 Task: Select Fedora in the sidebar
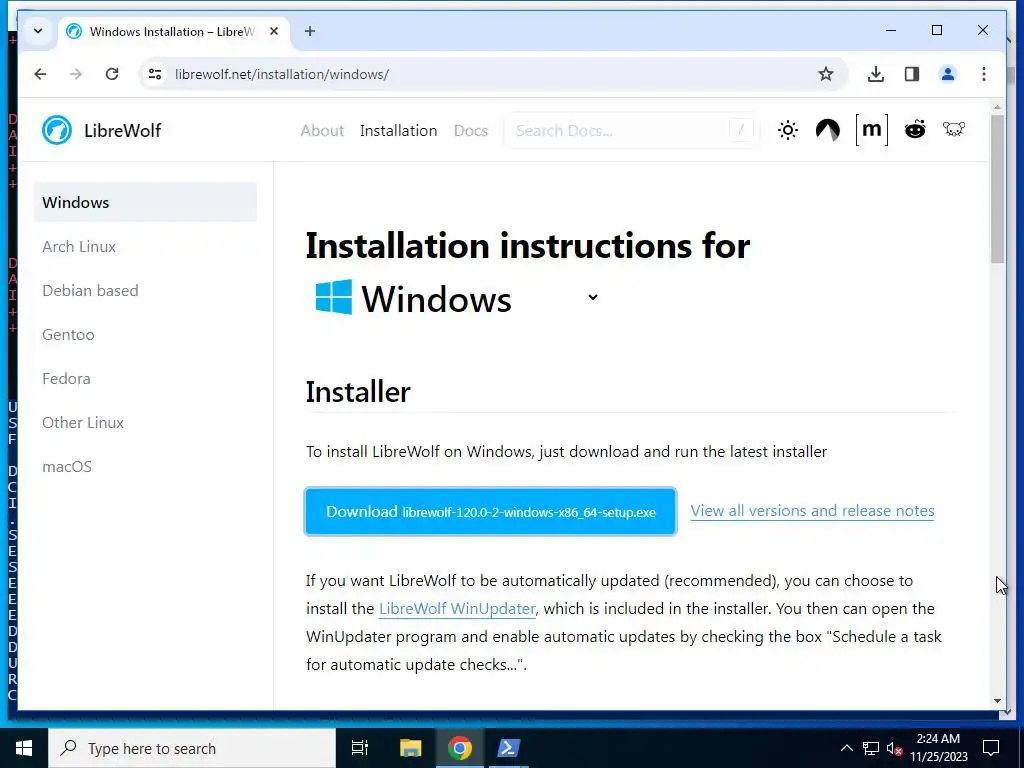tap(66, 379)
